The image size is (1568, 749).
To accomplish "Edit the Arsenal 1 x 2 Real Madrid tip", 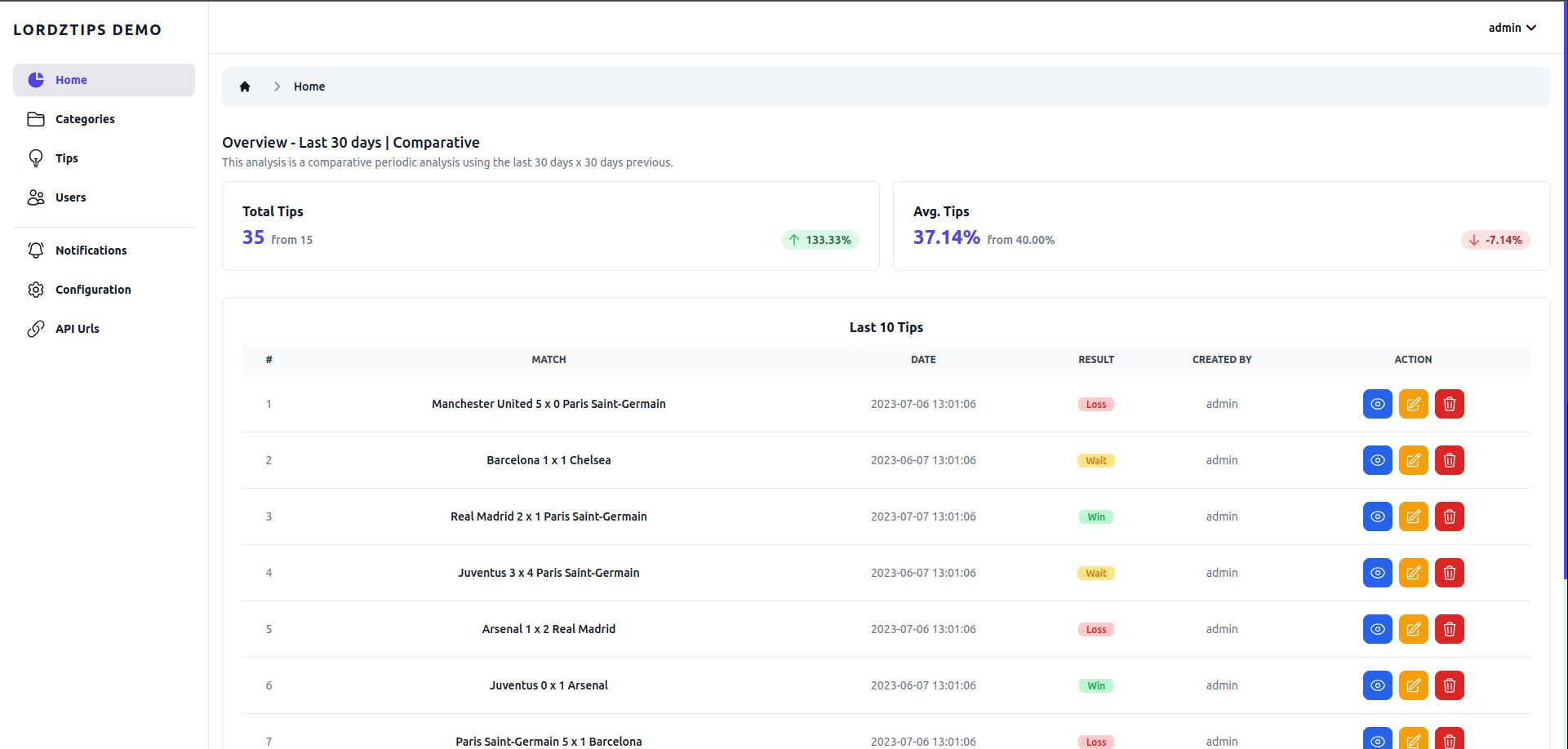I will (x=1413, y=629).
